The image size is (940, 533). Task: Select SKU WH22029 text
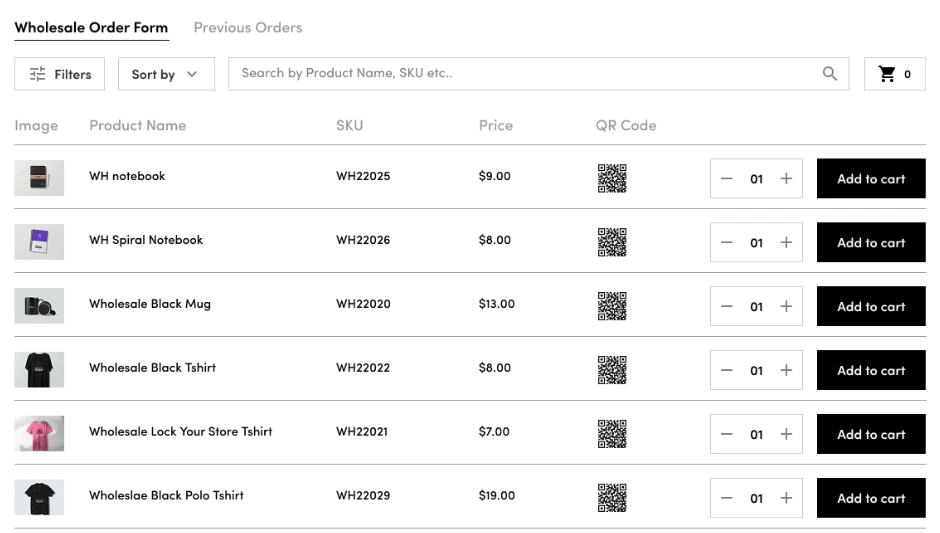[x=363, y=496]
